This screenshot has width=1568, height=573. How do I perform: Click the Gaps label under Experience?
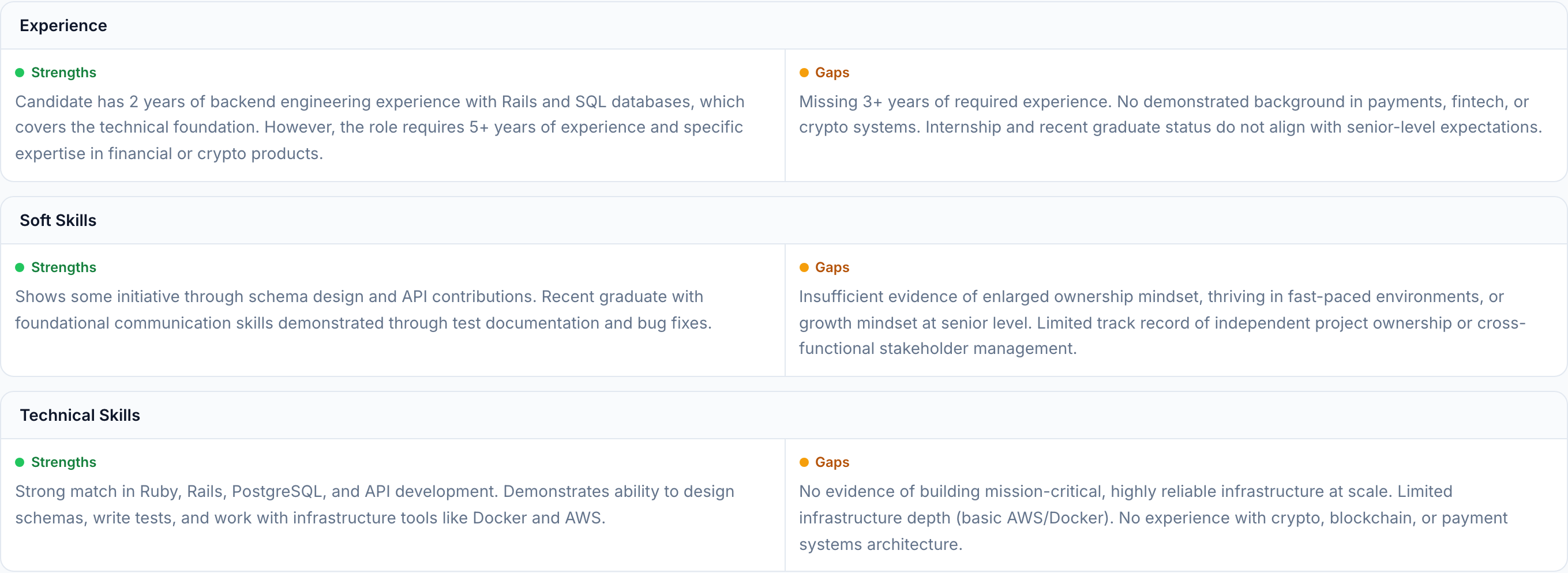click(831, 73)
